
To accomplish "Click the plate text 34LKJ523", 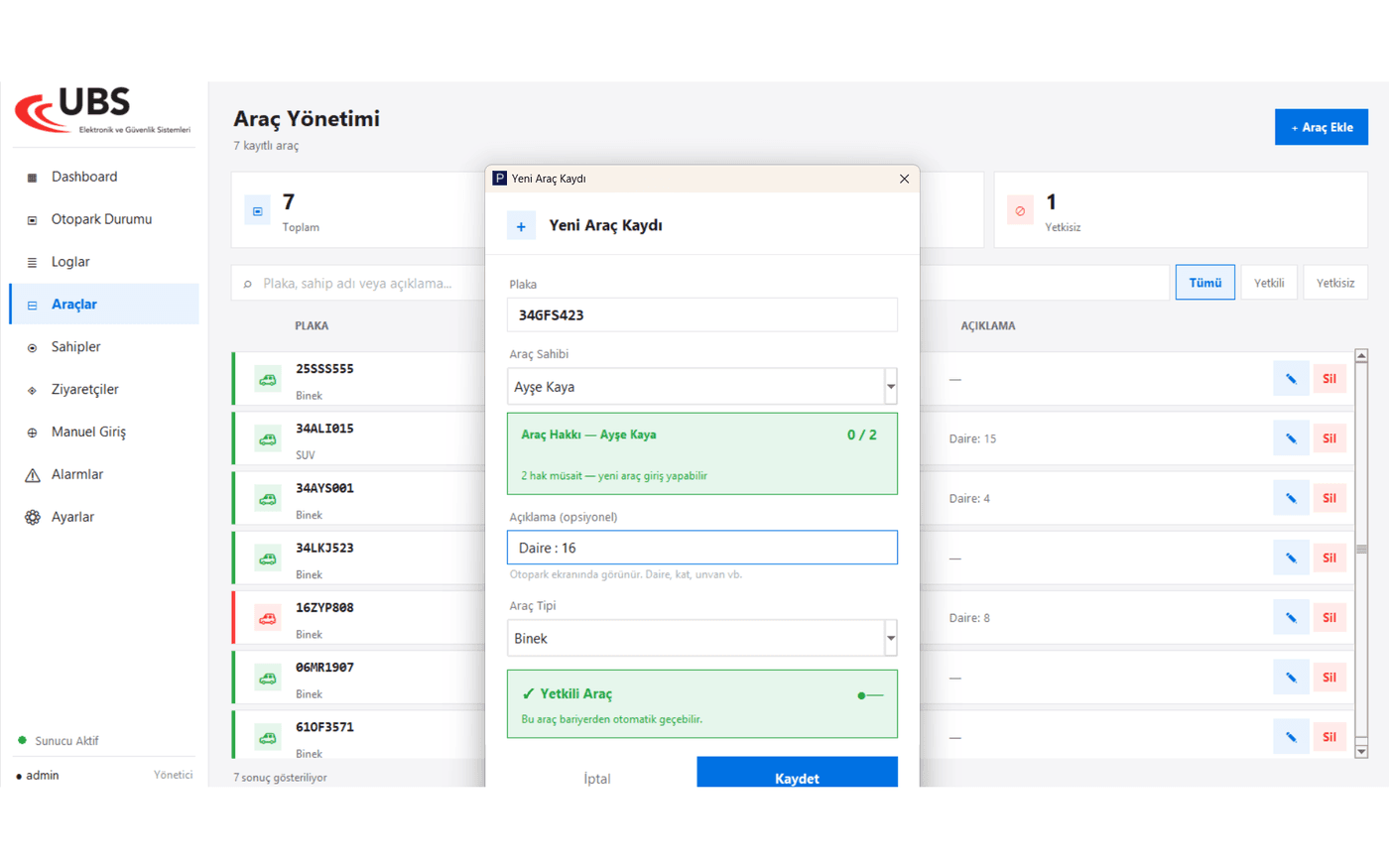I will [x=324, y=548].
